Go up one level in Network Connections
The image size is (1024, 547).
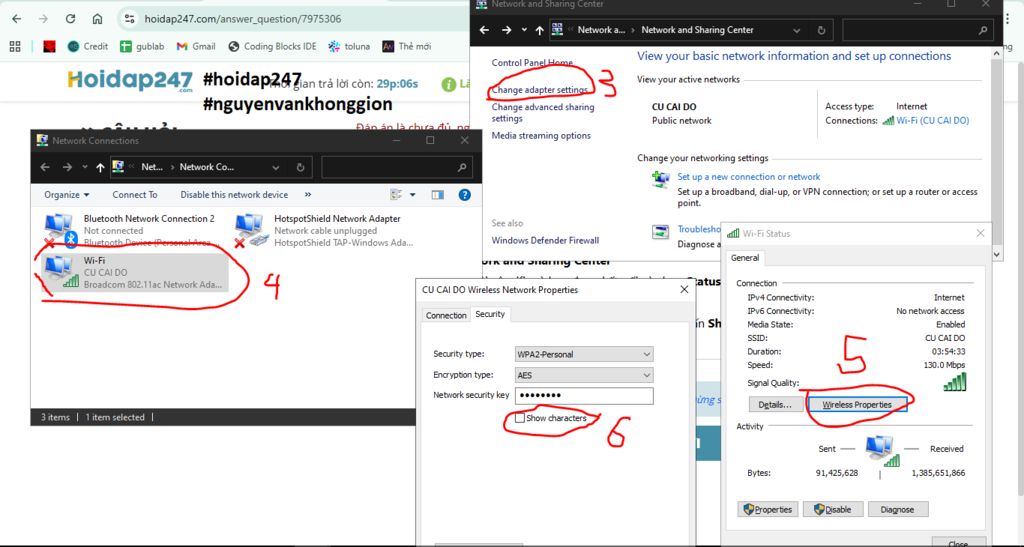click(x=100, y=167)
